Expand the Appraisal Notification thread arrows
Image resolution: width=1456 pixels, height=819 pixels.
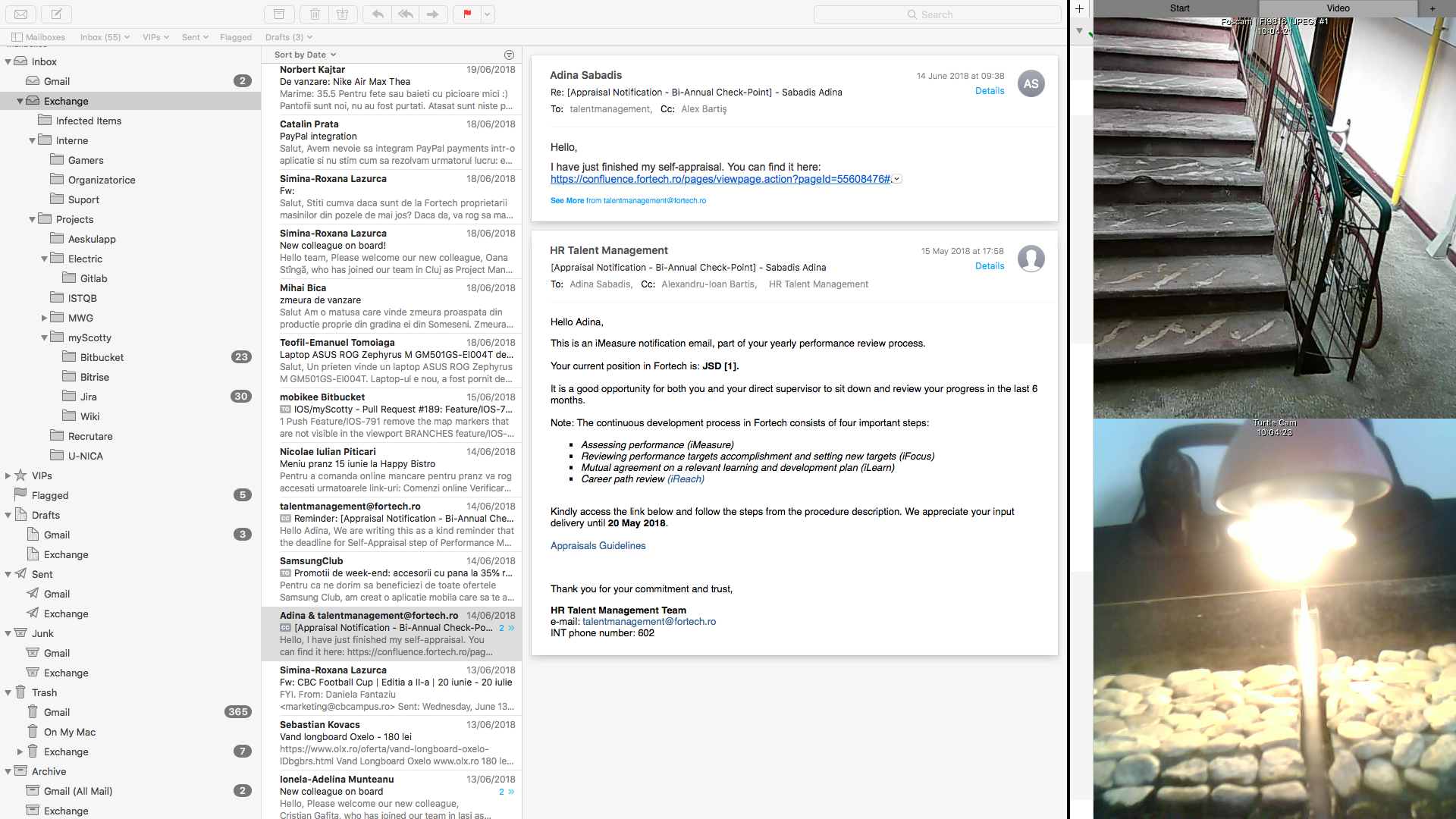[x=507, y=628]
